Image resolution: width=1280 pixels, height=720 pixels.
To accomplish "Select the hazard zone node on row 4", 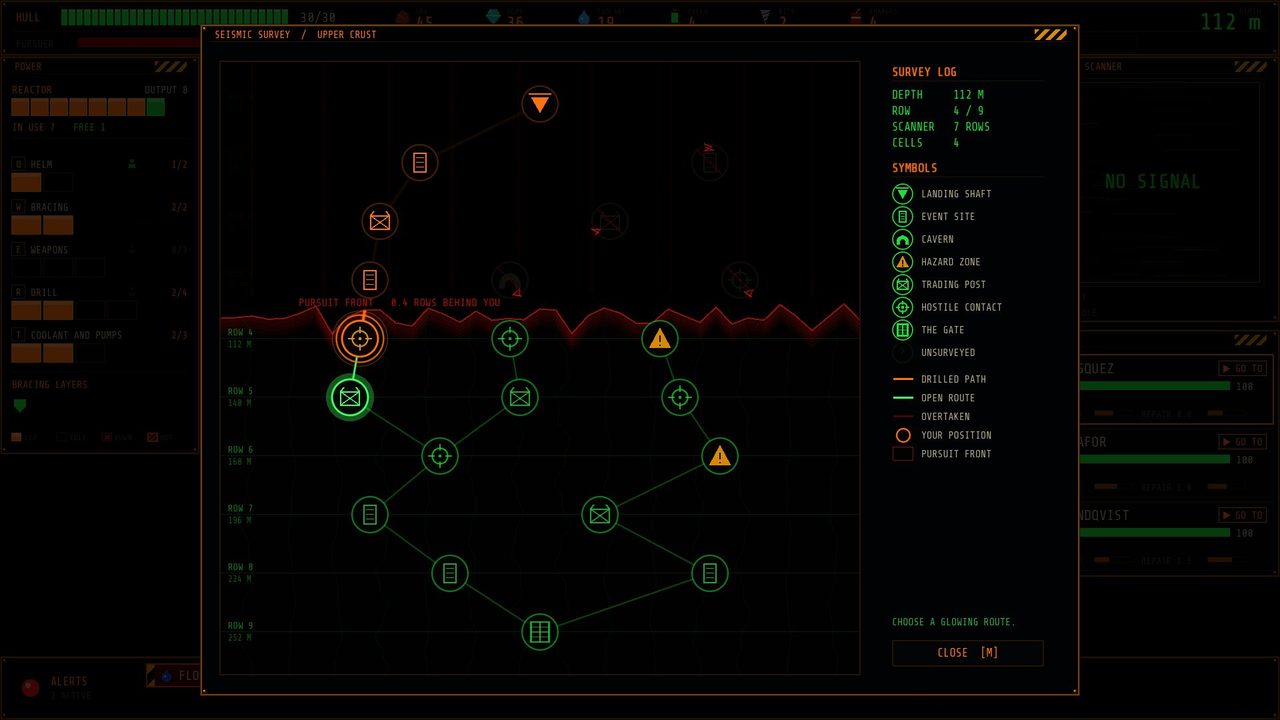I will click(x=660, y=339).
